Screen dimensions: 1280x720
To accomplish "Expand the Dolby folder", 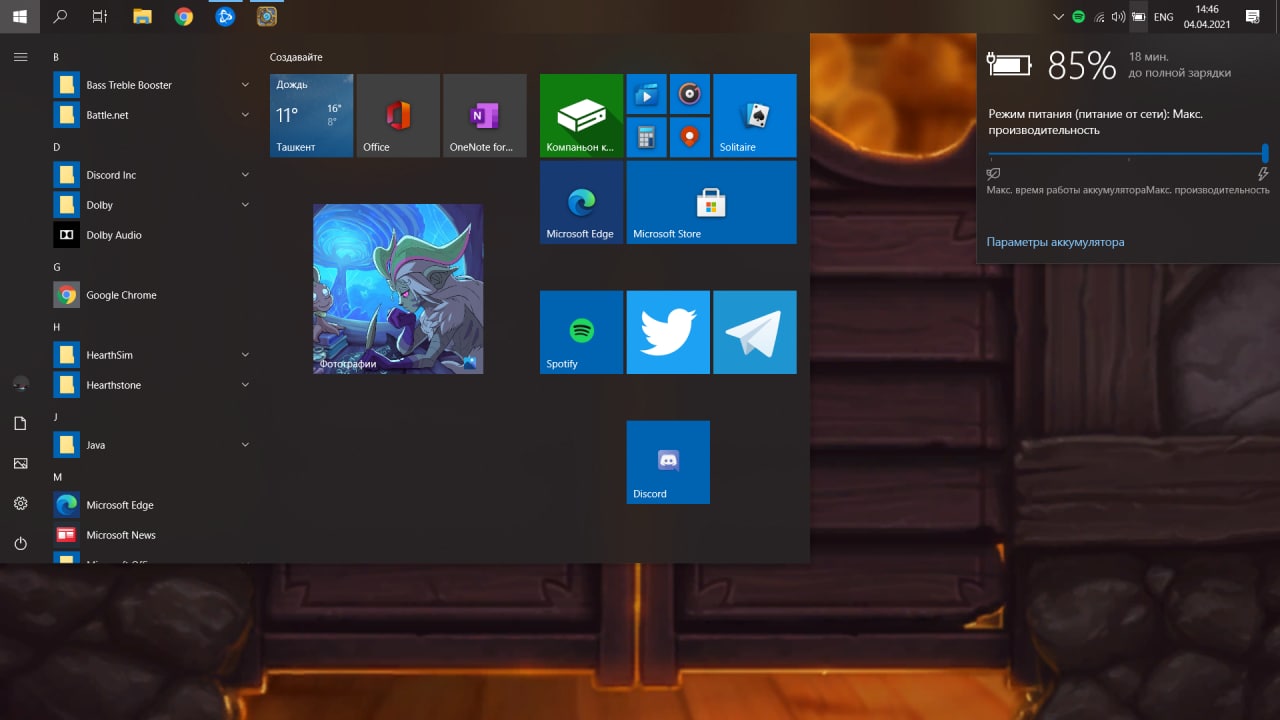I will click(x=153, y=205).
